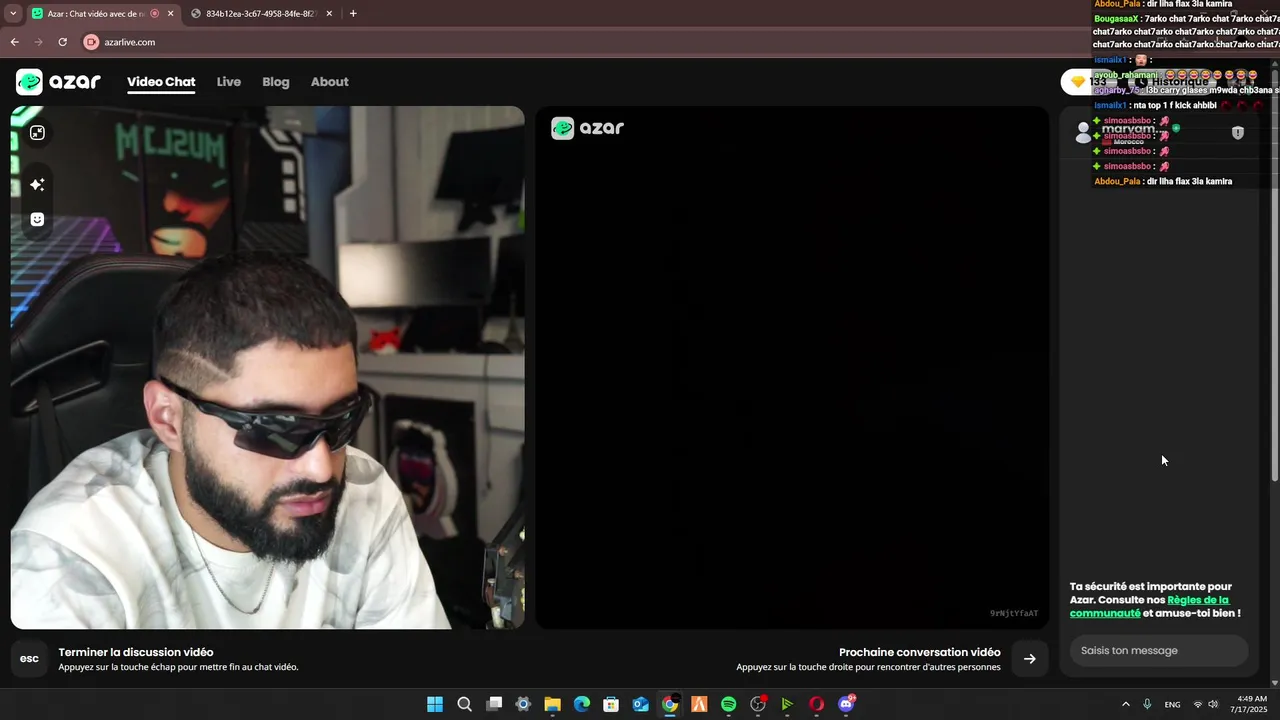Click the ENG language indicator

tap(1172, 704)
